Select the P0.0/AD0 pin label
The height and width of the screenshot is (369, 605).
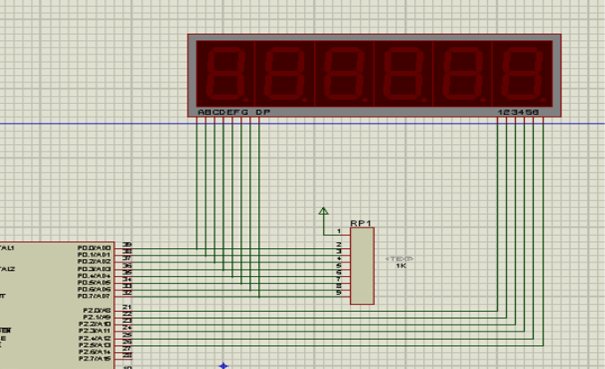tap(94, 248)
